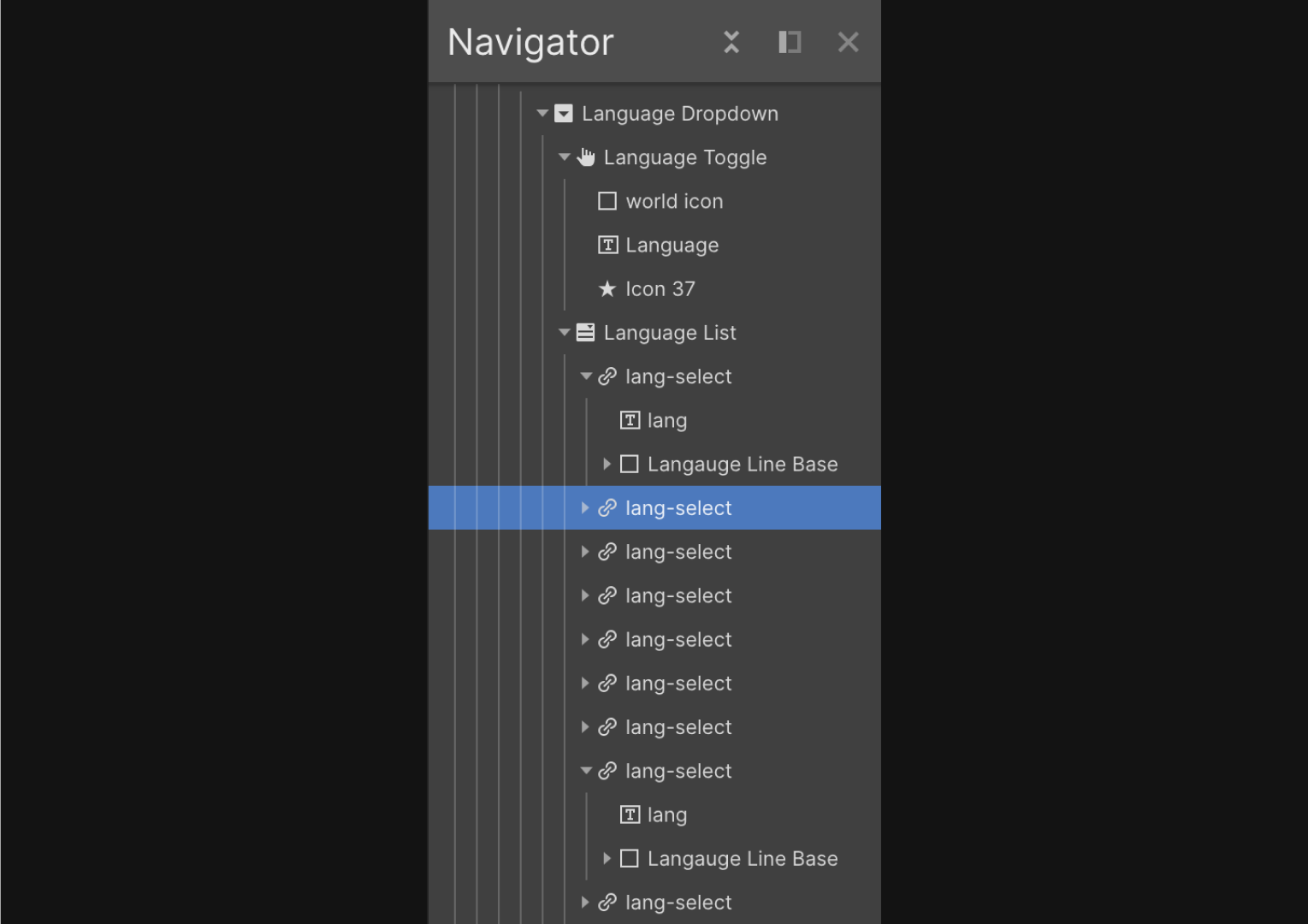The width and height of the screenshot is (1308, 924).
Task: Collapse the last expanded lang-select link
Action: [585, 771]
